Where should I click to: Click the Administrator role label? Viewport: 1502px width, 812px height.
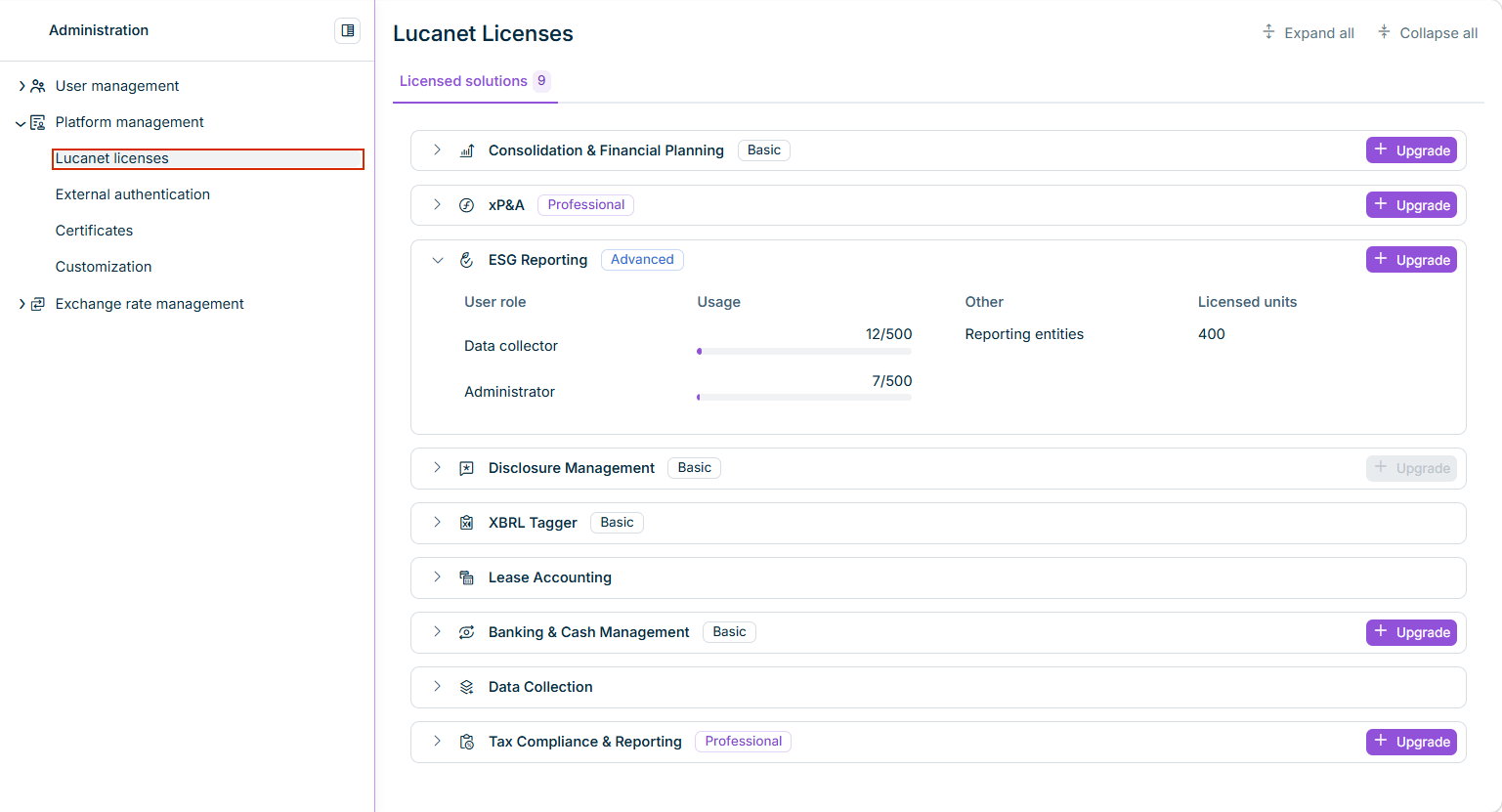(x=509, y=392)
